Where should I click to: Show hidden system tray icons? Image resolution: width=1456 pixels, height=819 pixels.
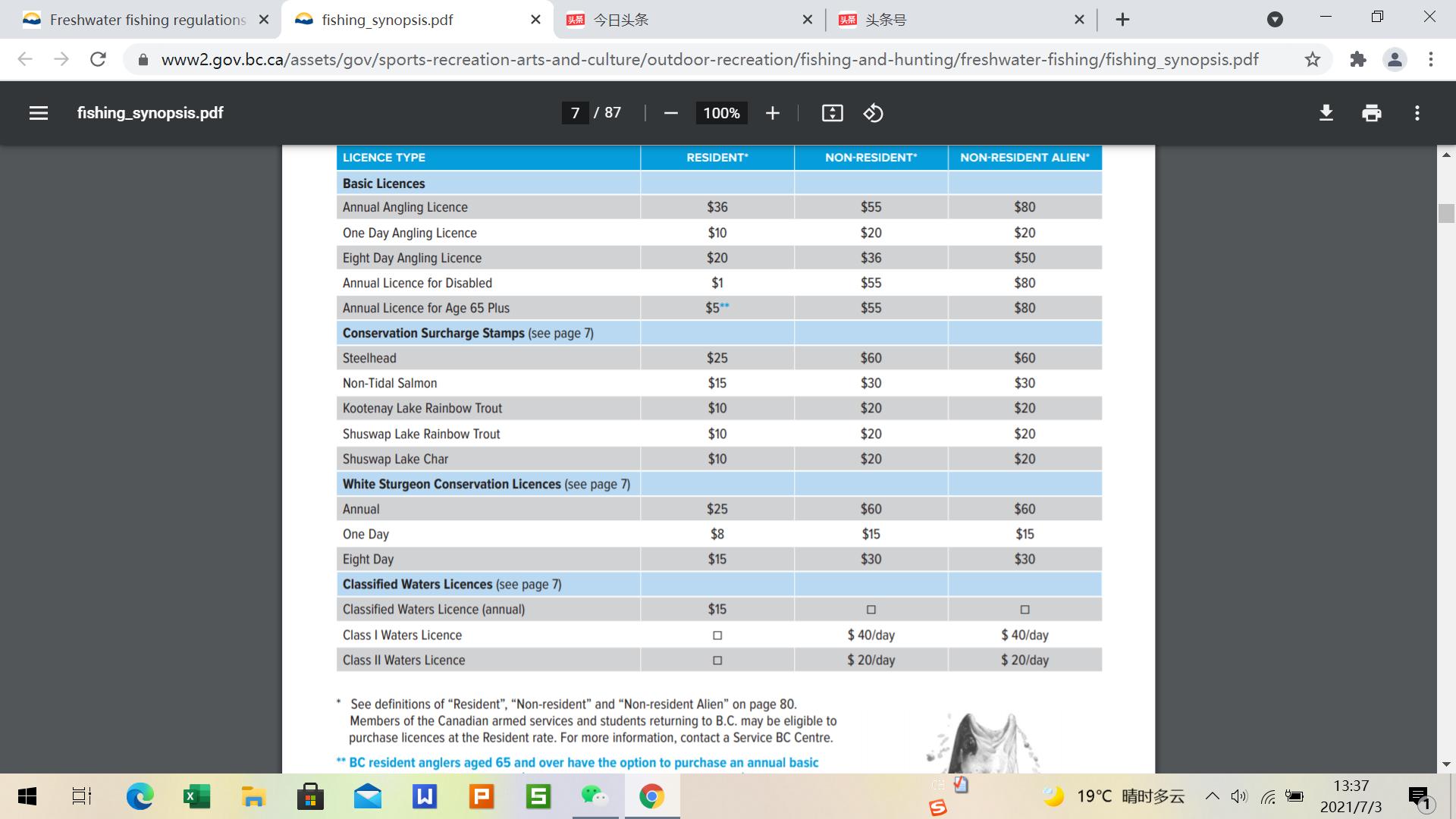[x=1212, y=796]
